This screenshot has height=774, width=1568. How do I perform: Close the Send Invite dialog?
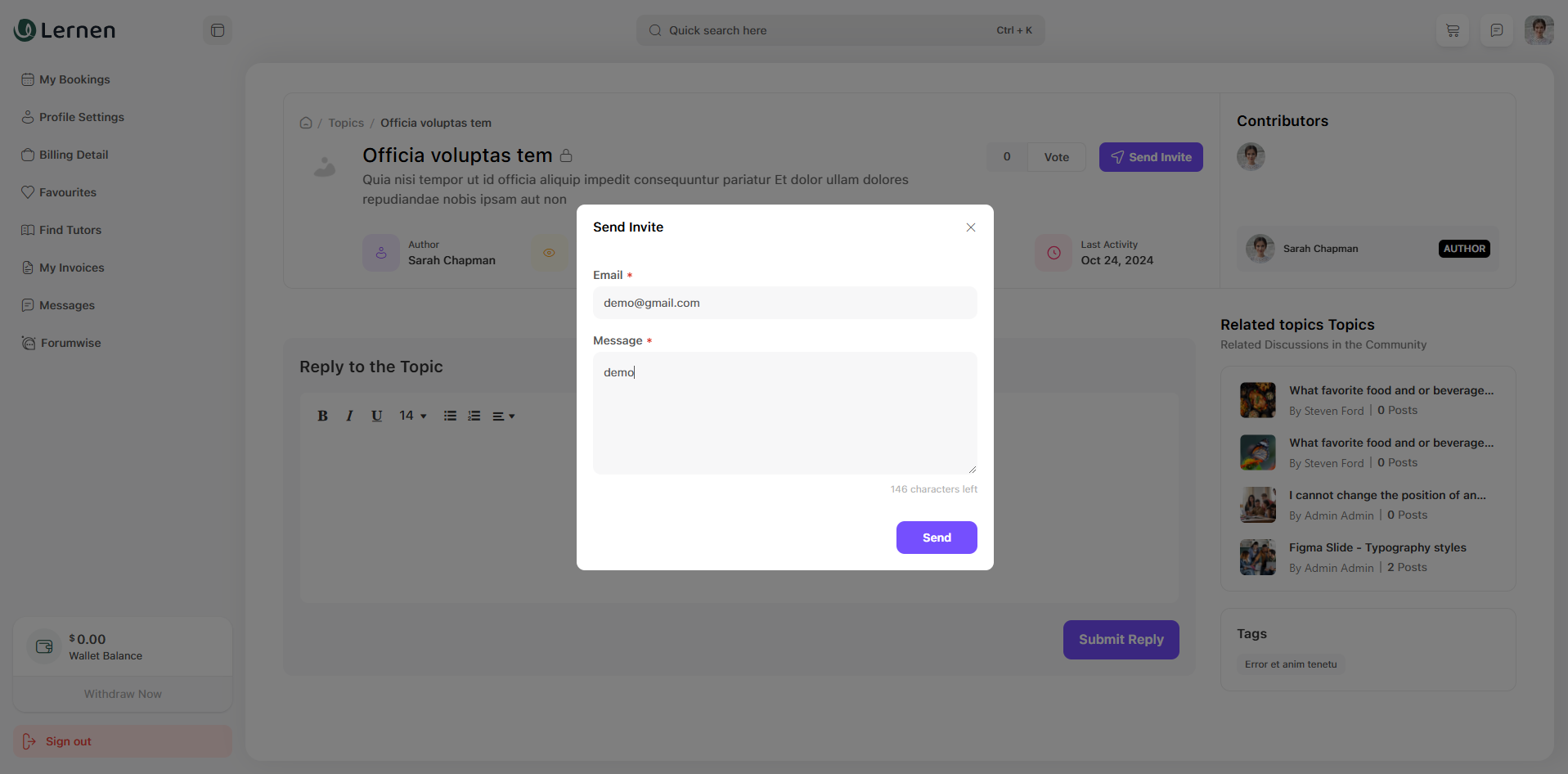pos(970,227)
